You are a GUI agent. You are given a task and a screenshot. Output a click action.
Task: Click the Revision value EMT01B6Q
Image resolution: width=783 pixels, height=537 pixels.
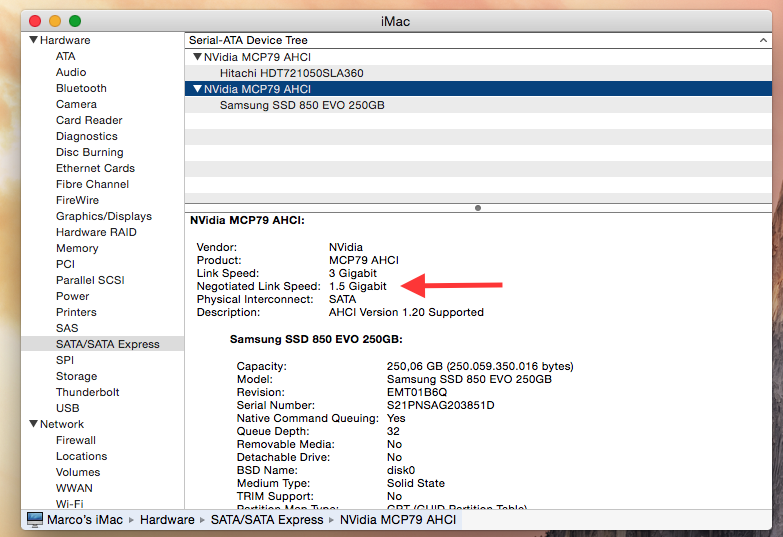417,392
